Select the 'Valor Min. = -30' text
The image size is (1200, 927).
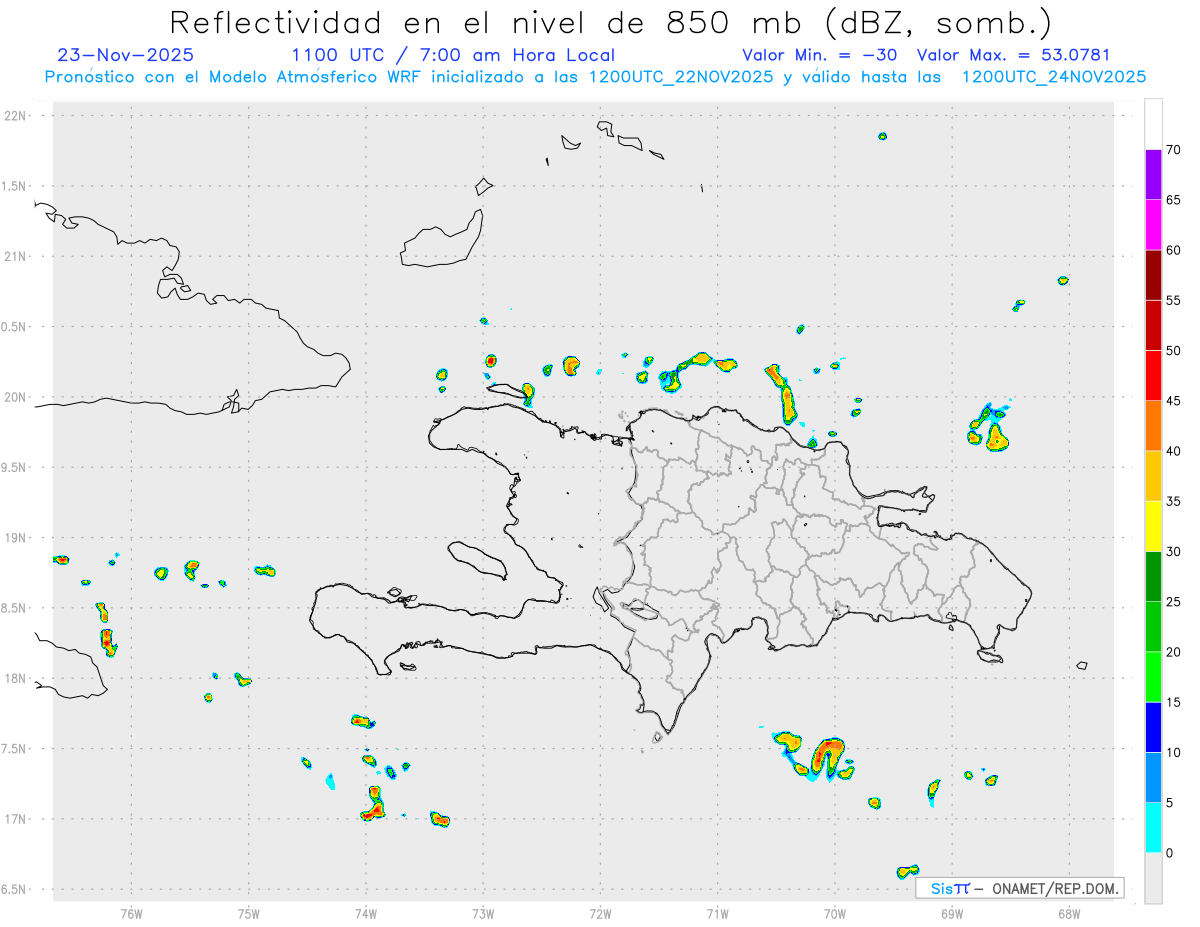[820, 55]
